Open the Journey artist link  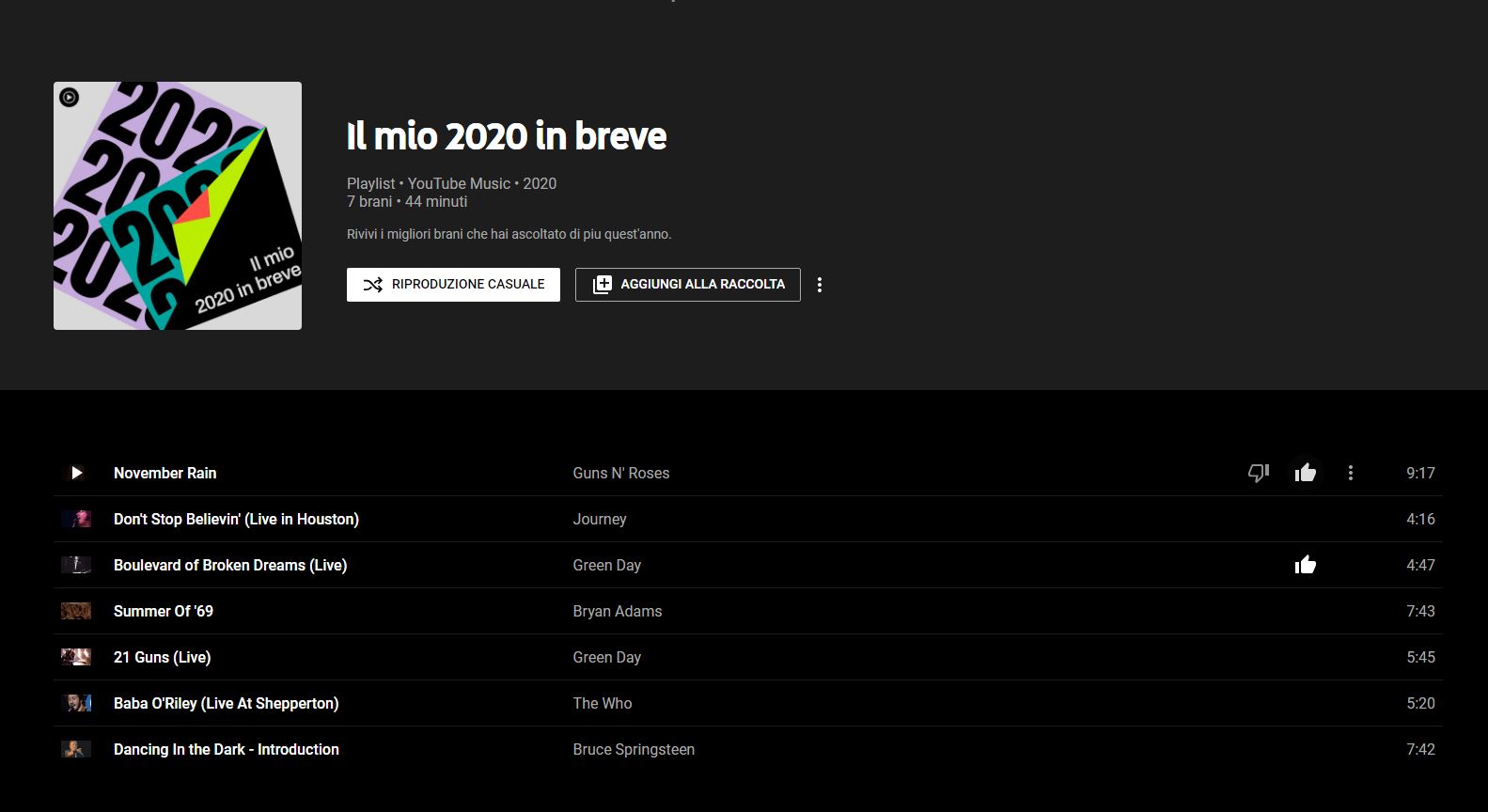pos(600,519)
